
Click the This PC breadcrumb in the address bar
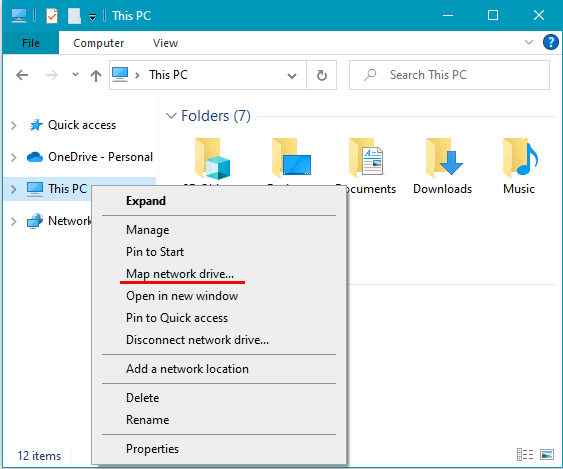168,75
